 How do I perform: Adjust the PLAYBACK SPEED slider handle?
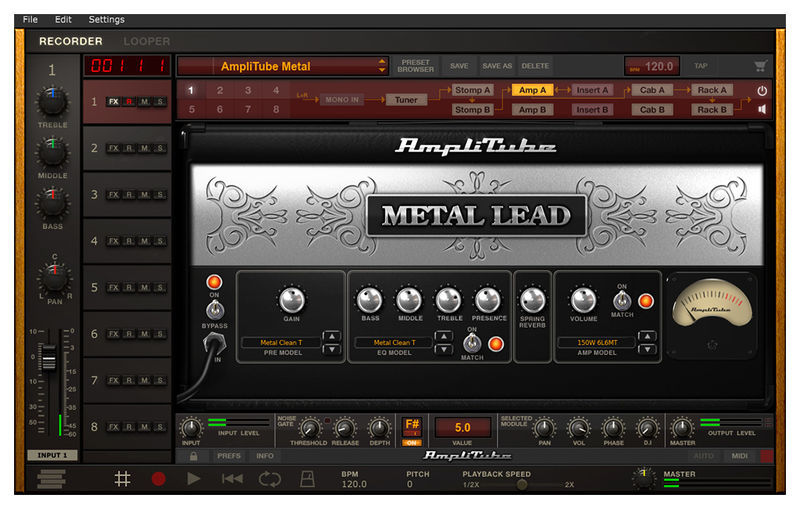521,485
